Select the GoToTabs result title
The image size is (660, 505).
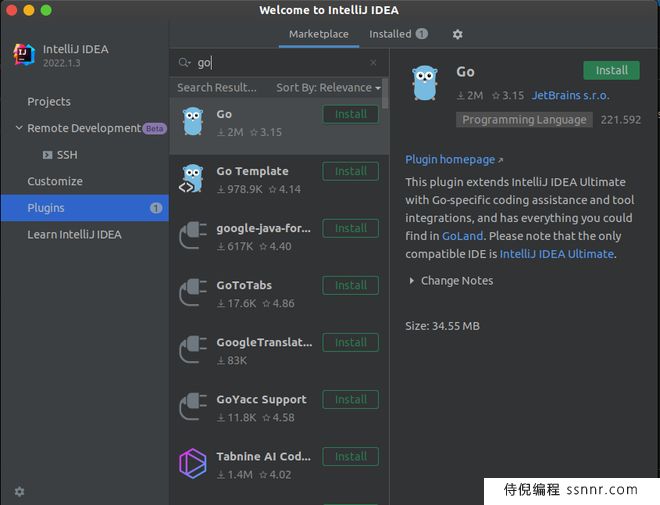tap(244, 285)
